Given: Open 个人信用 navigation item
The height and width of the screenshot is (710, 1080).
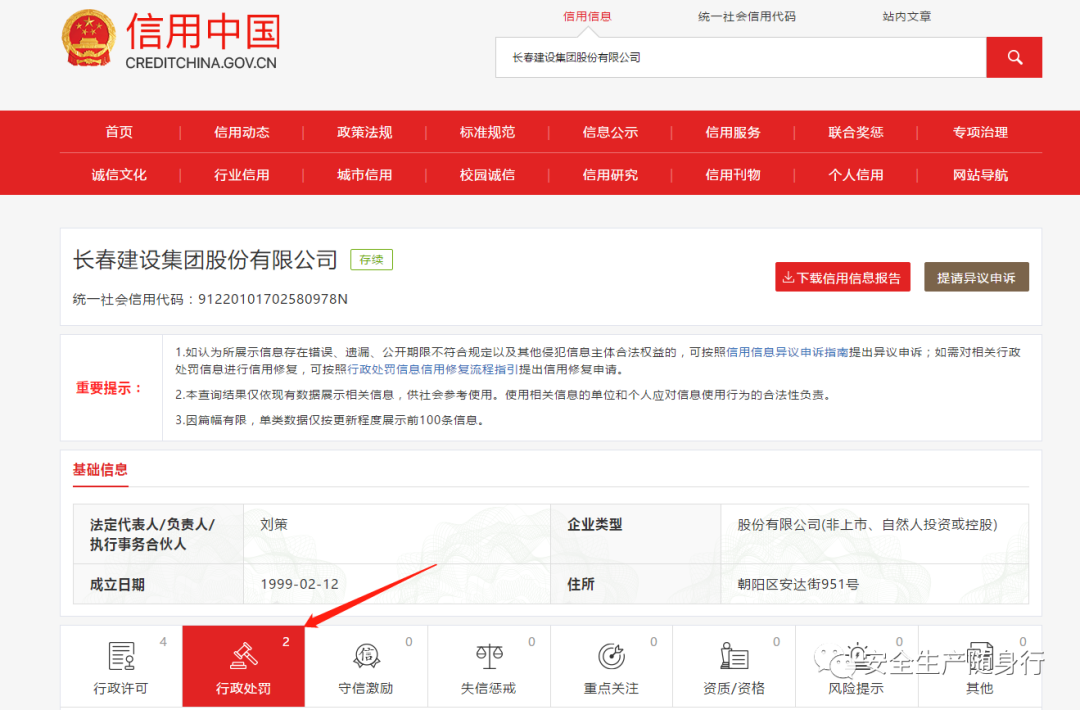Looking at the screenshot, I should pos(855,175).
